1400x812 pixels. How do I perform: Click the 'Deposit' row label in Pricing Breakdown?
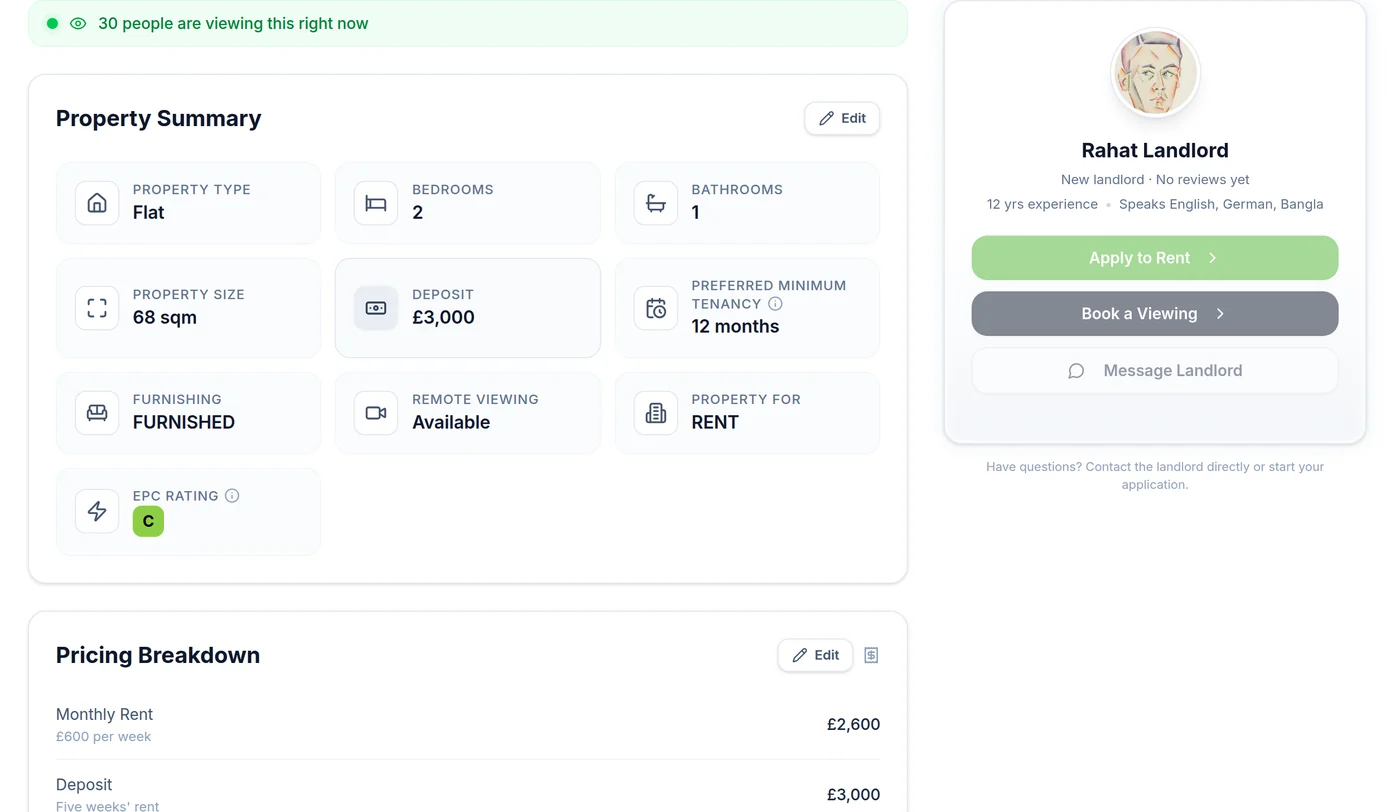[x=84, y=785]
